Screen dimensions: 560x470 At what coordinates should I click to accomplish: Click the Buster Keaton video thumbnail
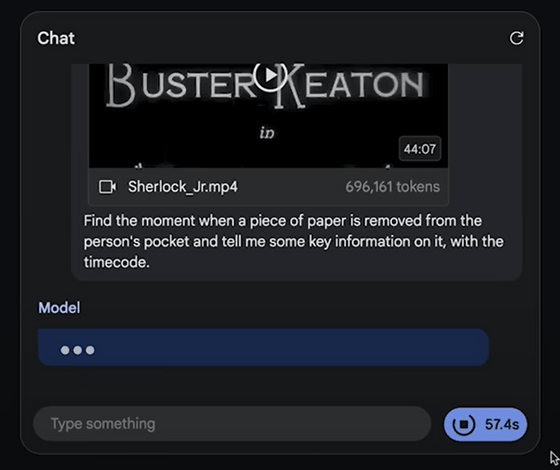(x=268, y=116)
